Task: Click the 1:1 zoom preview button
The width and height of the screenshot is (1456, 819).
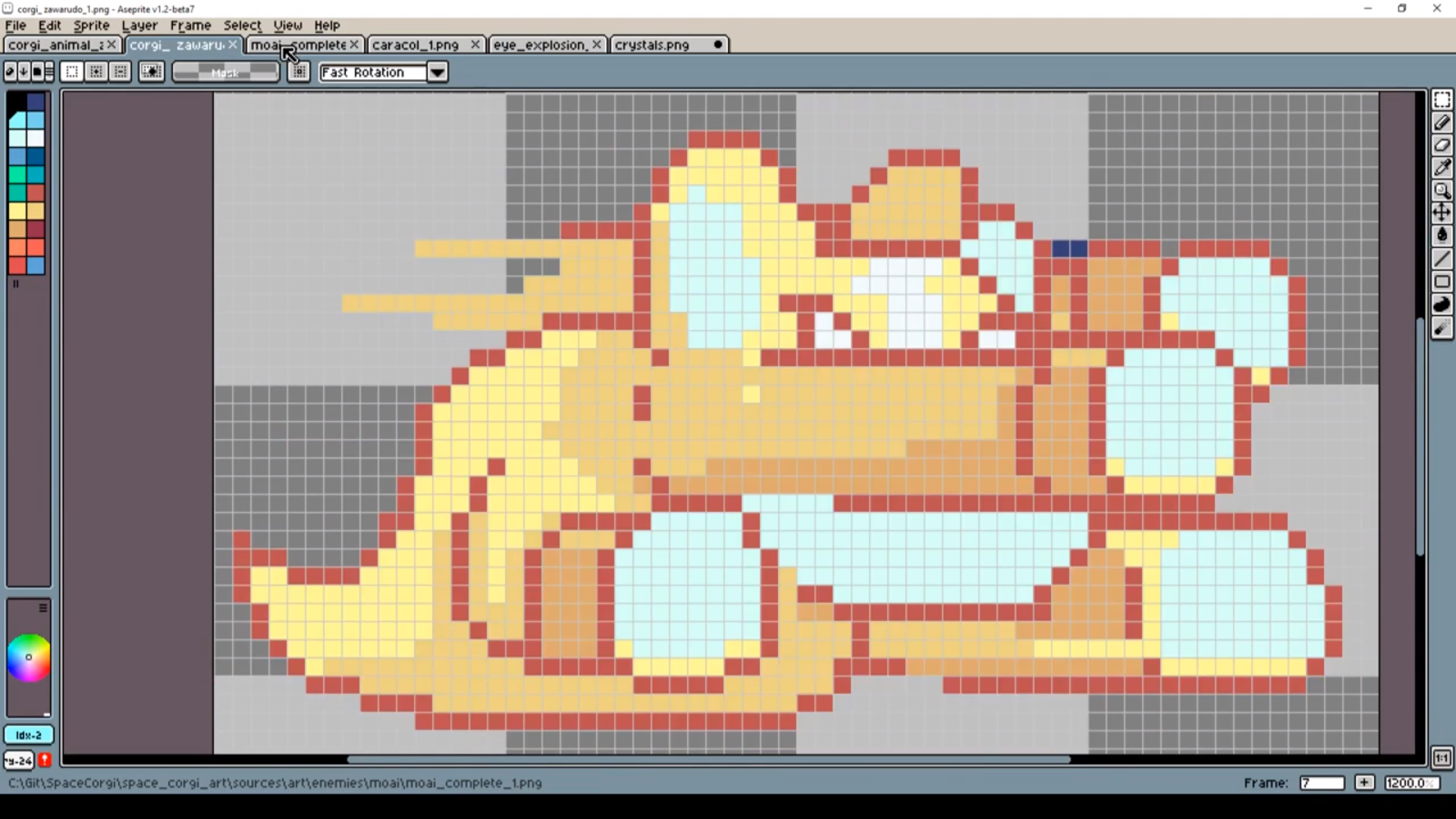Action: tap(1442, 758)
